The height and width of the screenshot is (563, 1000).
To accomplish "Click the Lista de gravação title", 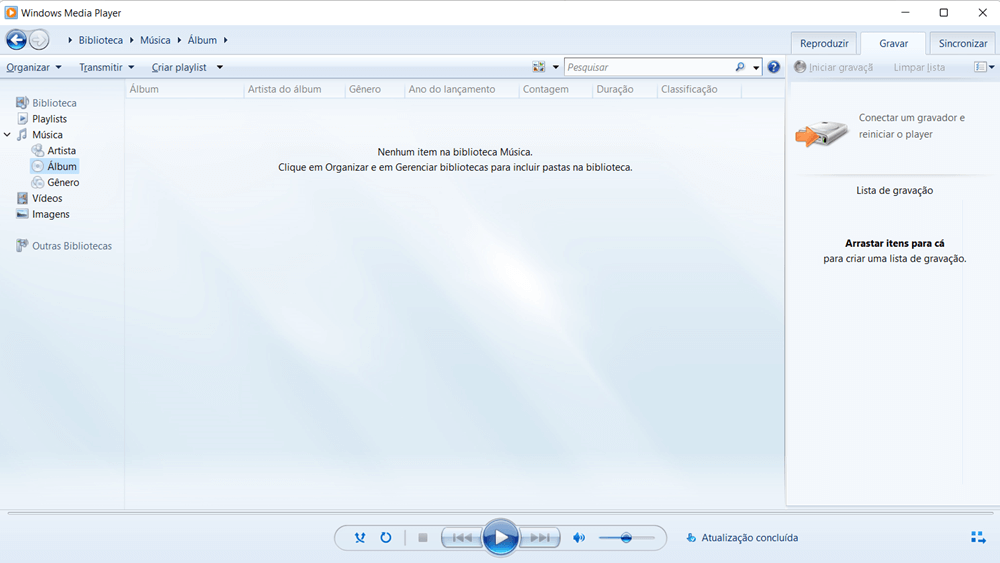I will [894, 190].
